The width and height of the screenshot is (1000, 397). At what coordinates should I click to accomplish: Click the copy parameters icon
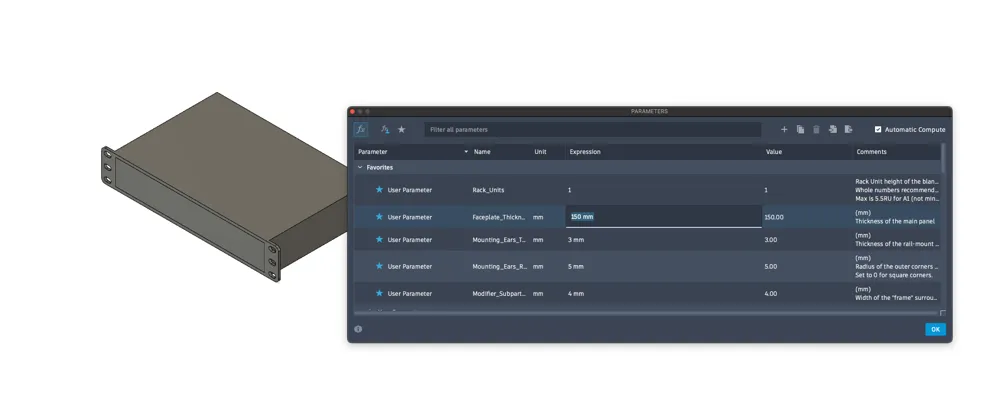[800, 130]
